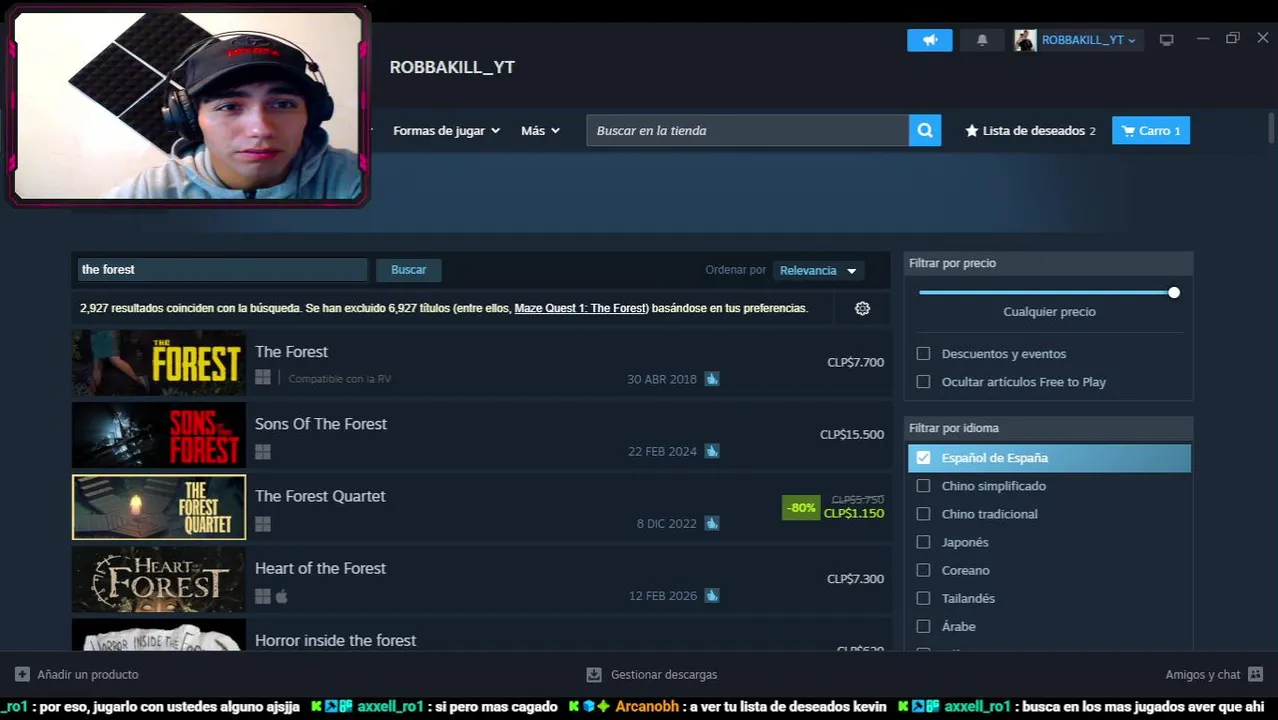1278x720 pixels.
Task: Click the downloads icon beside Gestionar descargas
Action: [594, 674]
